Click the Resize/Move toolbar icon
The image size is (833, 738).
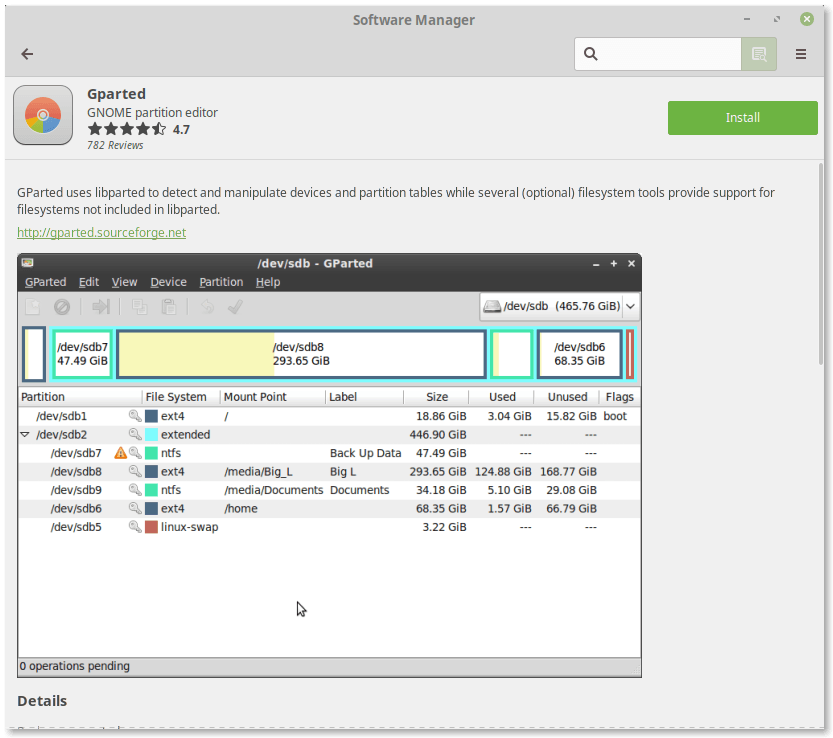tap(100, 307)
